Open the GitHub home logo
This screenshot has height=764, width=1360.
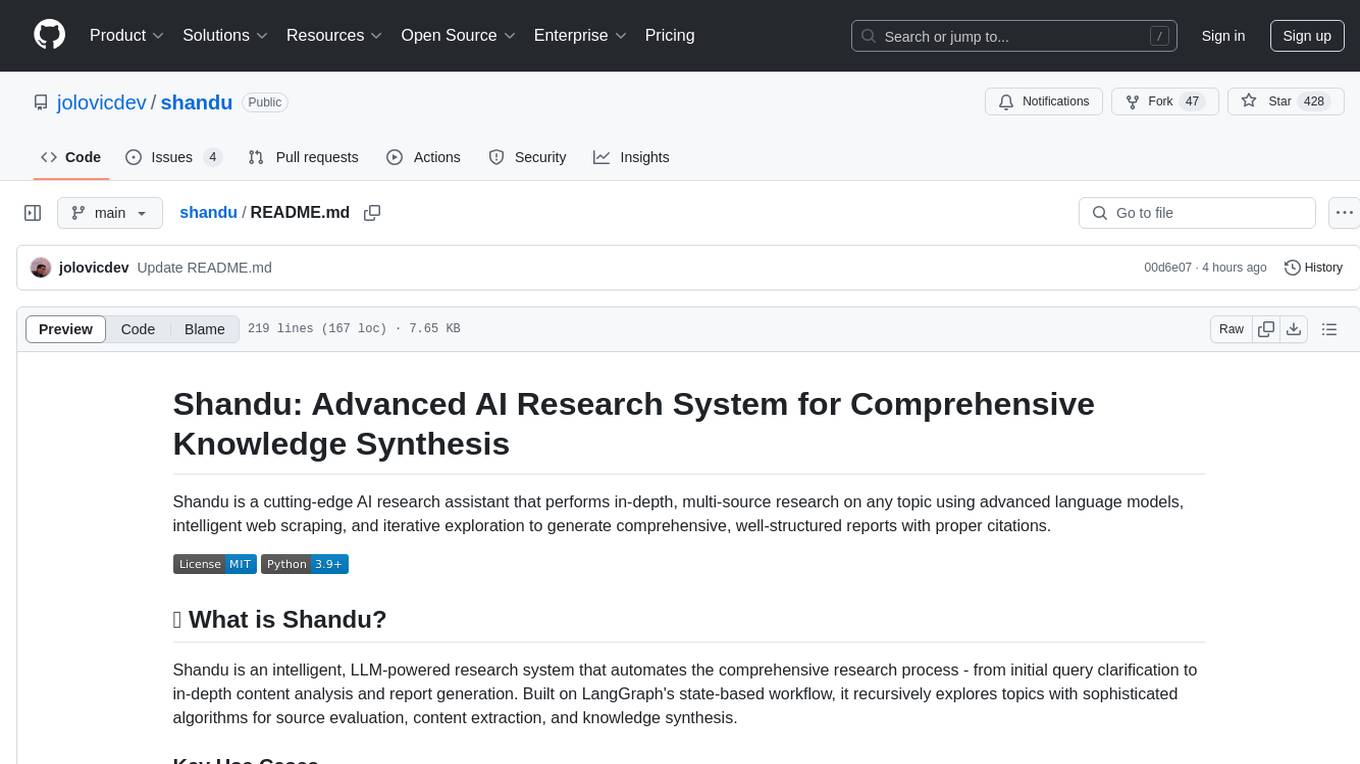click(x=49, y=35)
